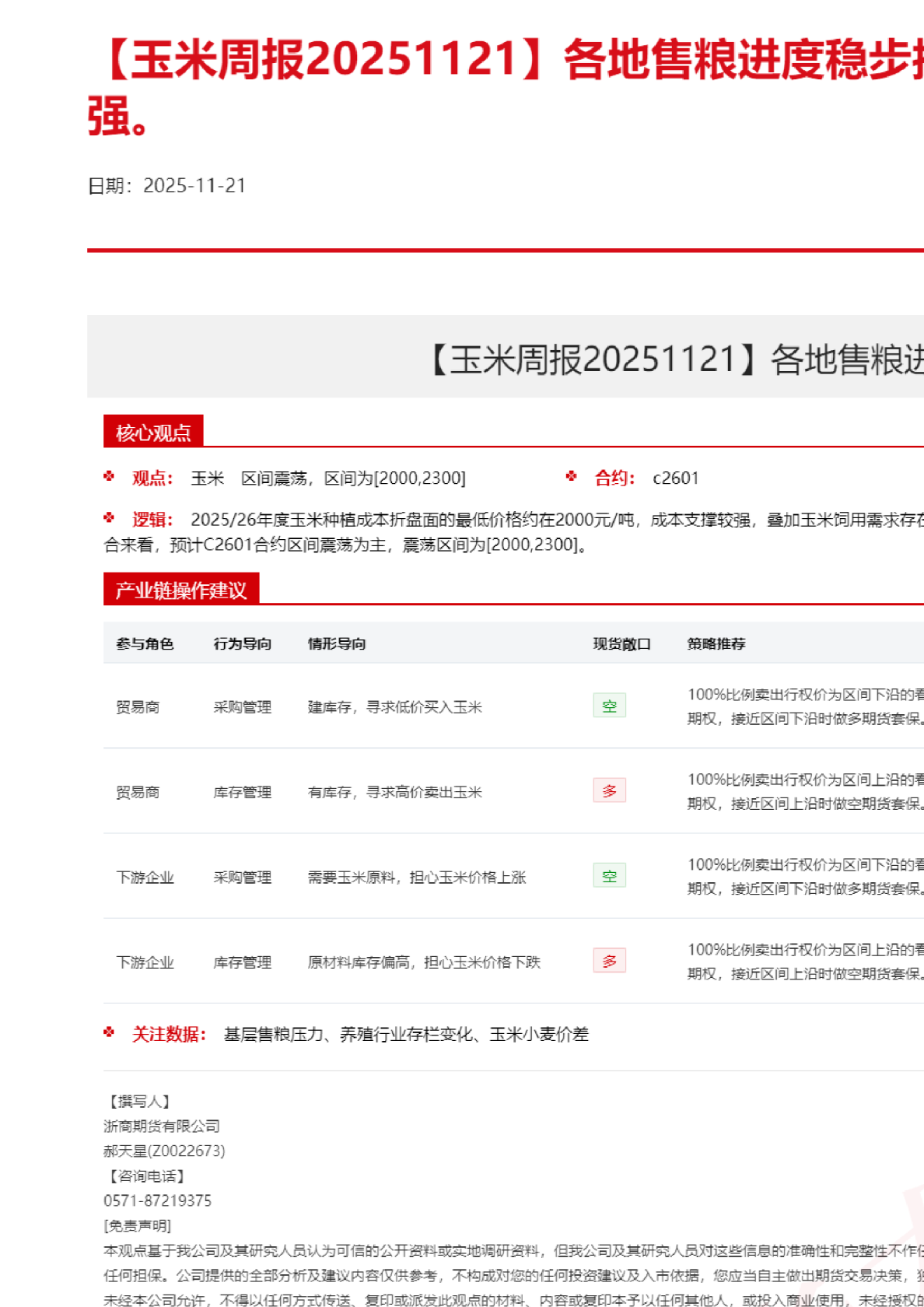Screen dimensions: 924x1307
Task: Click the report date 2025-11-21
Action: (194, 185)
